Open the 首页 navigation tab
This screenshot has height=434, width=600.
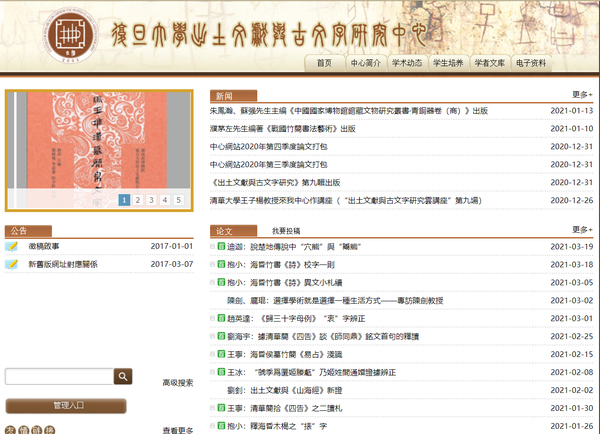324,63
